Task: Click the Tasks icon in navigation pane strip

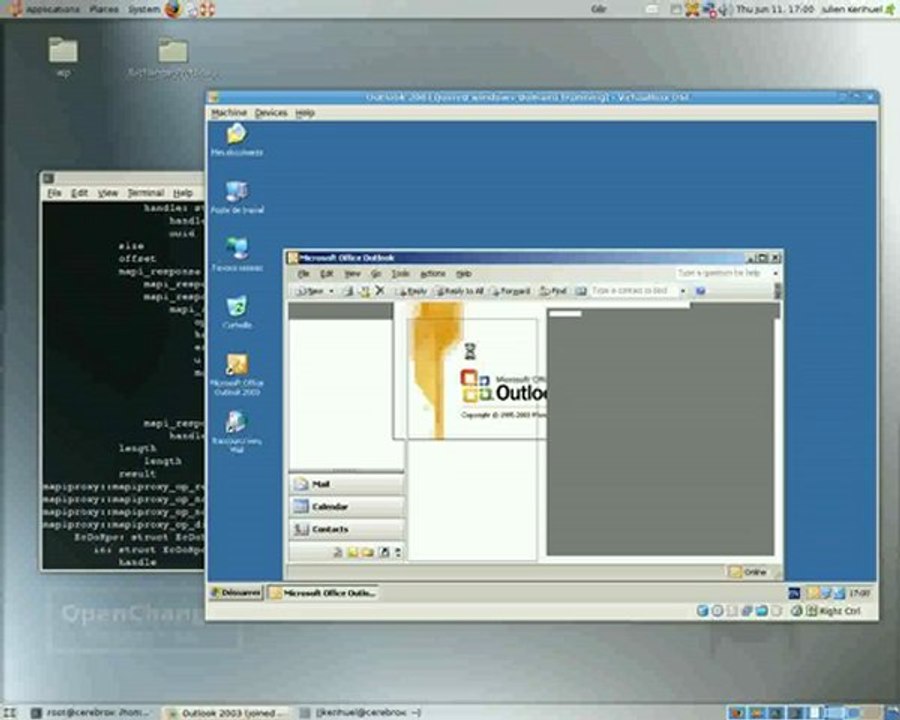Action: pos(338,552)
